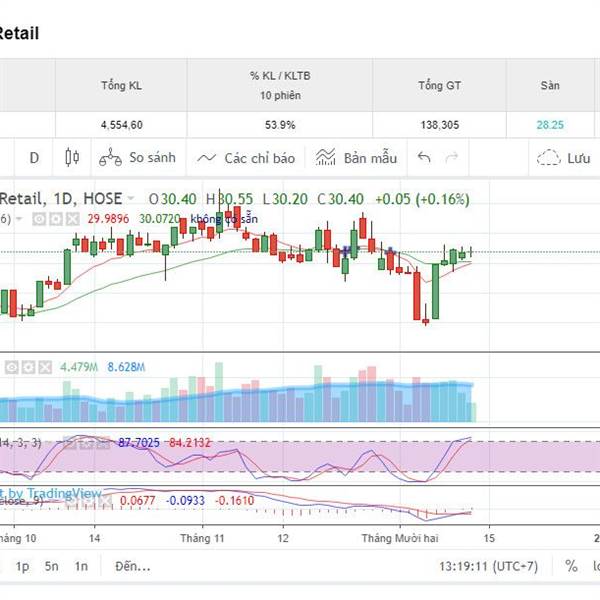
Task: Open the candlestick chart style selector
Action: pos(71,158)
